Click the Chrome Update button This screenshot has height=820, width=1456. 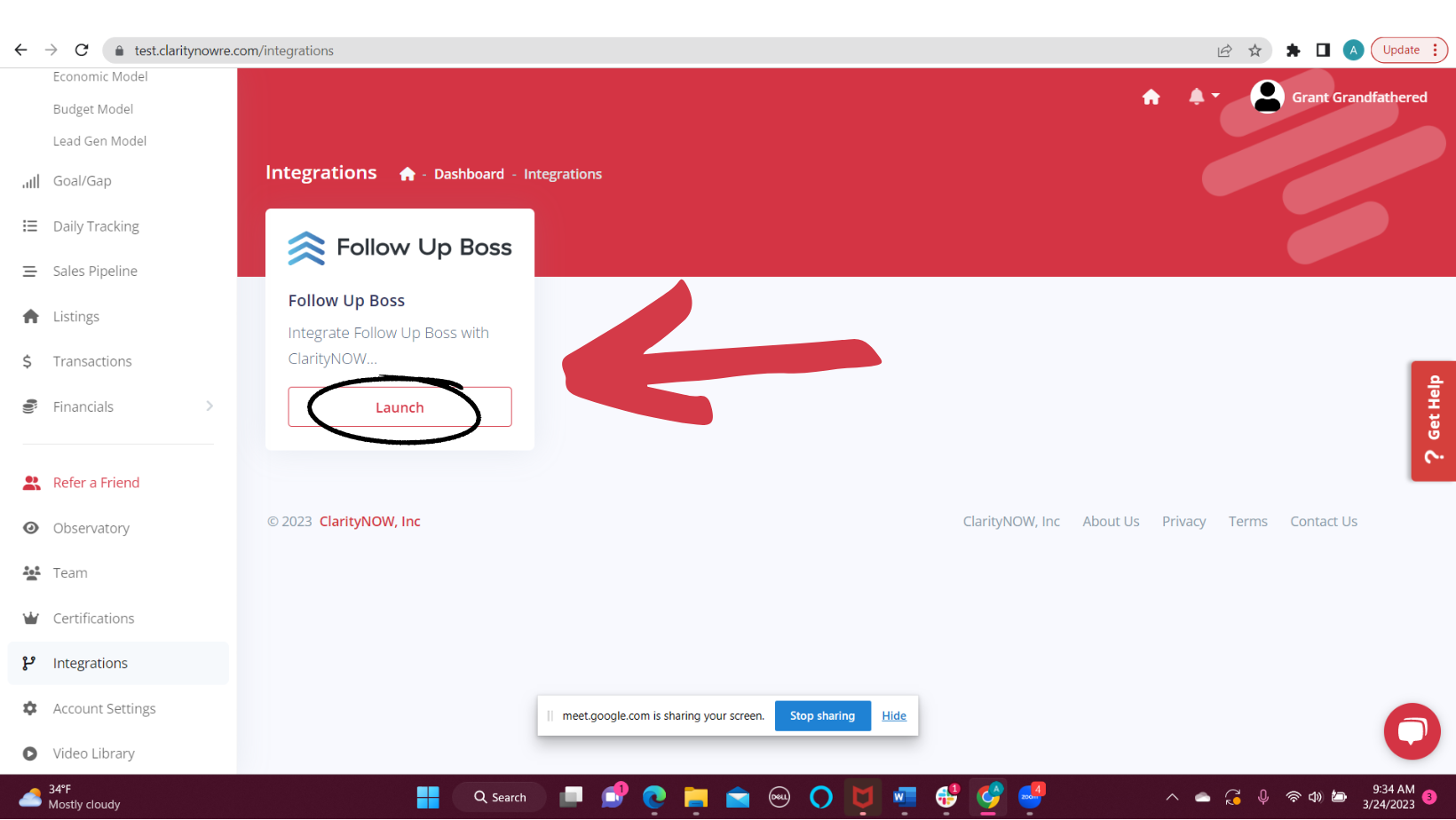1409,50
